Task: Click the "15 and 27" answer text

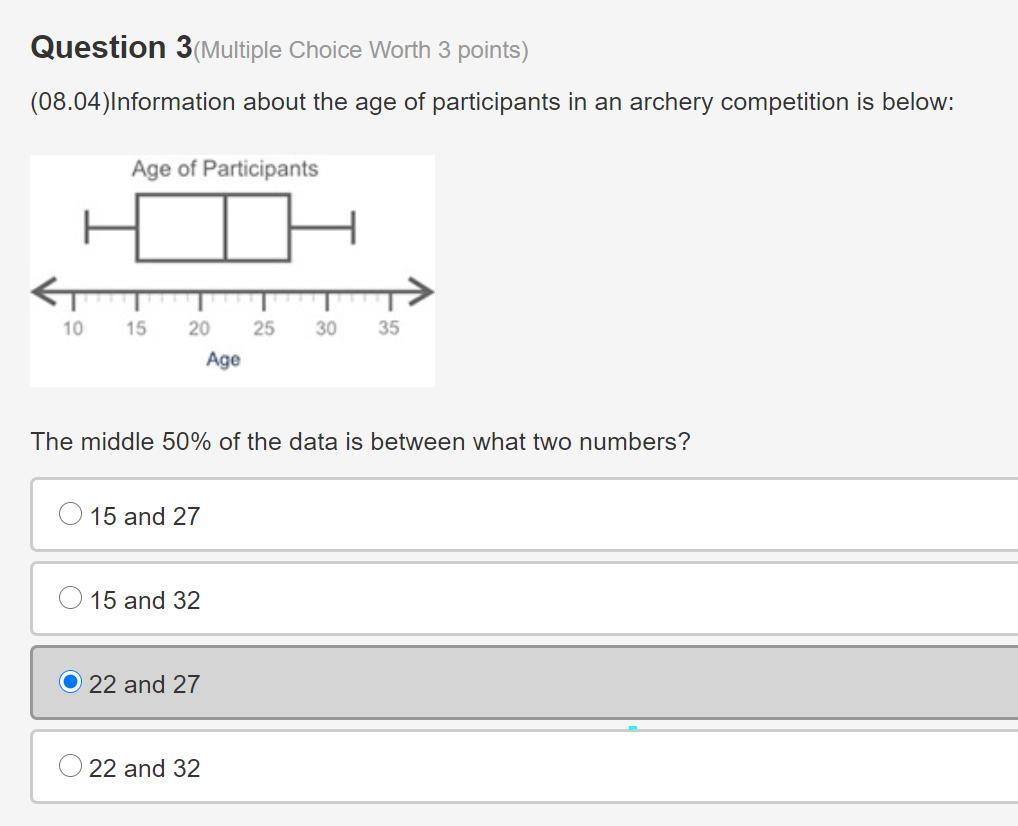Action: [x=145, y=516]
